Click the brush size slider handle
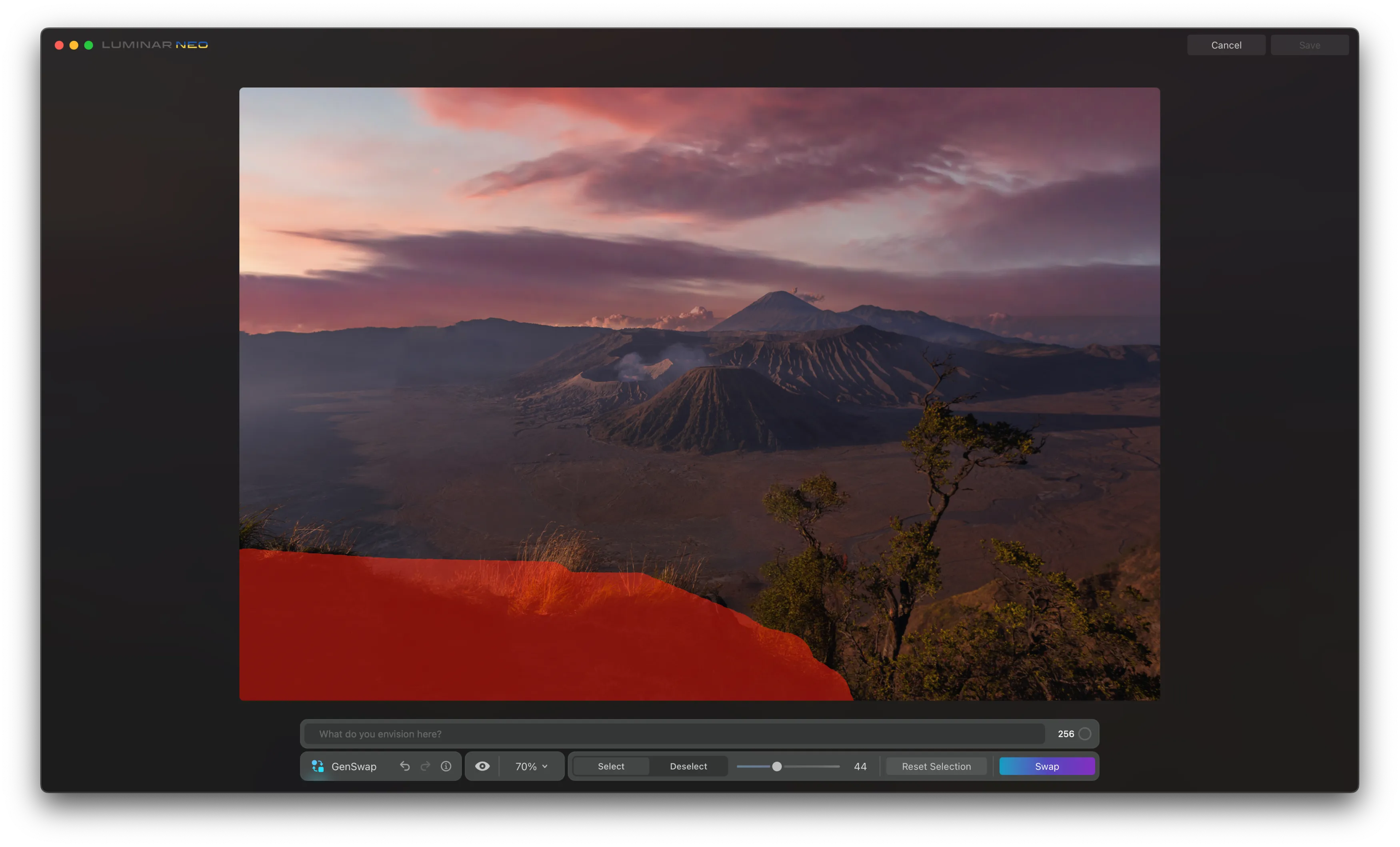Screen dimensions: 1400x847 777,766
